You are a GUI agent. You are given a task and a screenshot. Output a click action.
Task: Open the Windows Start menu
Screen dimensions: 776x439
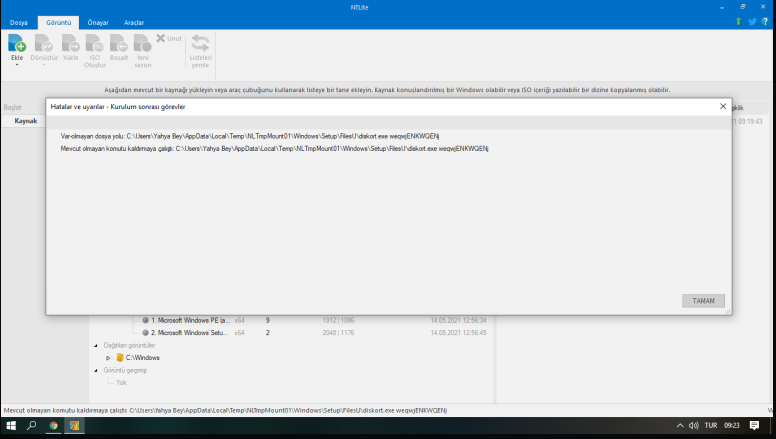point(11,425)
